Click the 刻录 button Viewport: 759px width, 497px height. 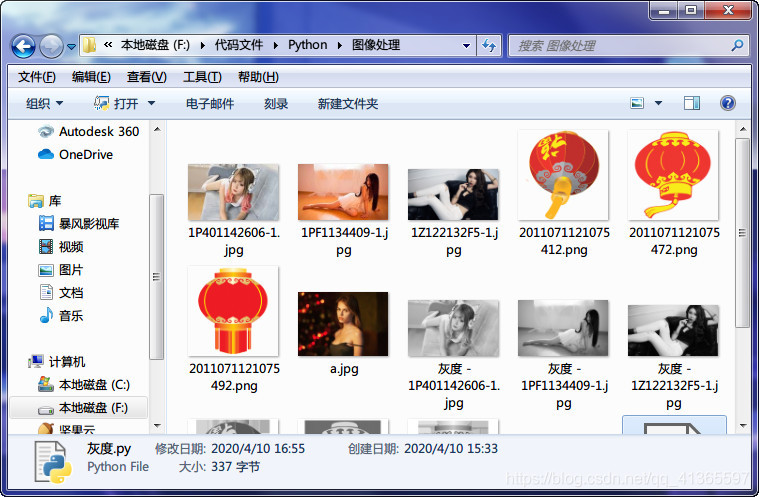pyautogui.click(x=276, y=104)
